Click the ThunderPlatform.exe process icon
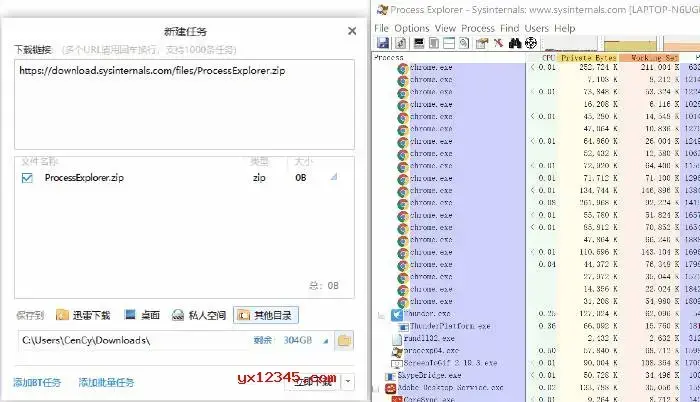Viewport: 700px width, 402px height. tap(403, 327)
